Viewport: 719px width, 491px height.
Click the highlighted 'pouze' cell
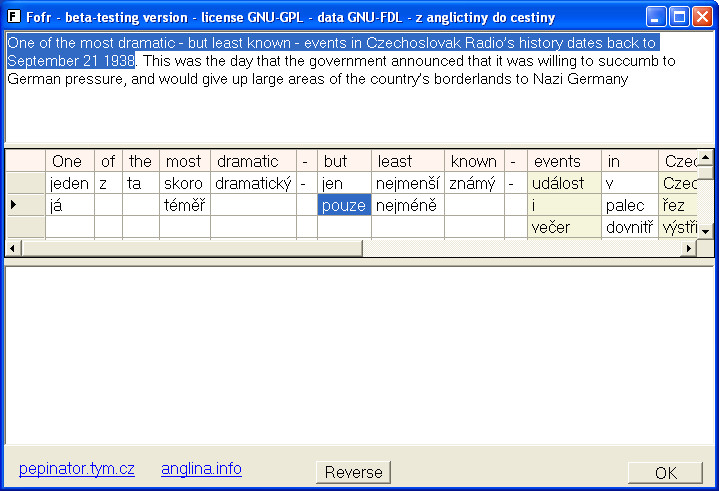(x=344, y=205)
